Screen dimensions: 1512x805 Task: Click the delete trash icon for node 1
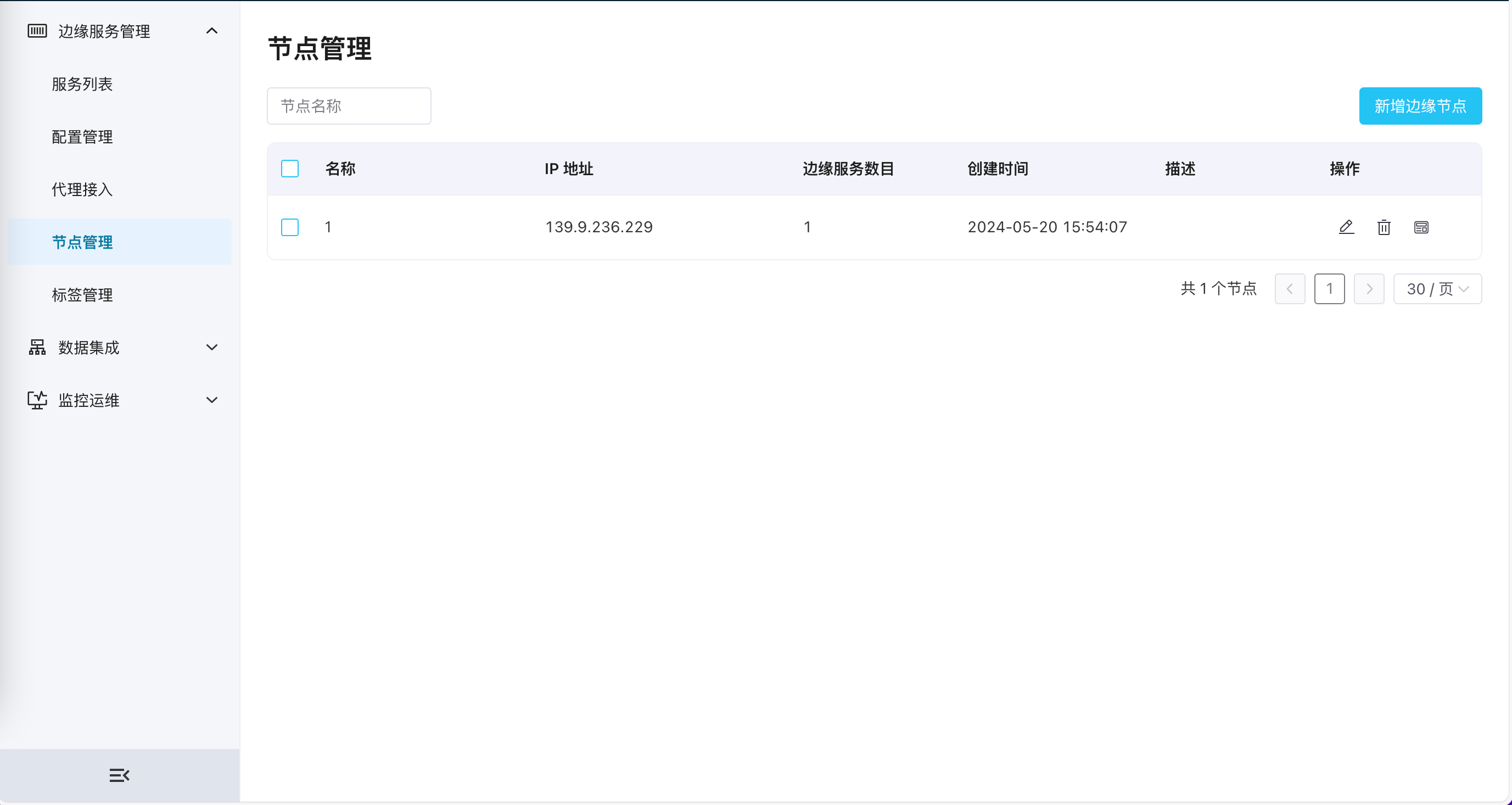click(1384, 227)
